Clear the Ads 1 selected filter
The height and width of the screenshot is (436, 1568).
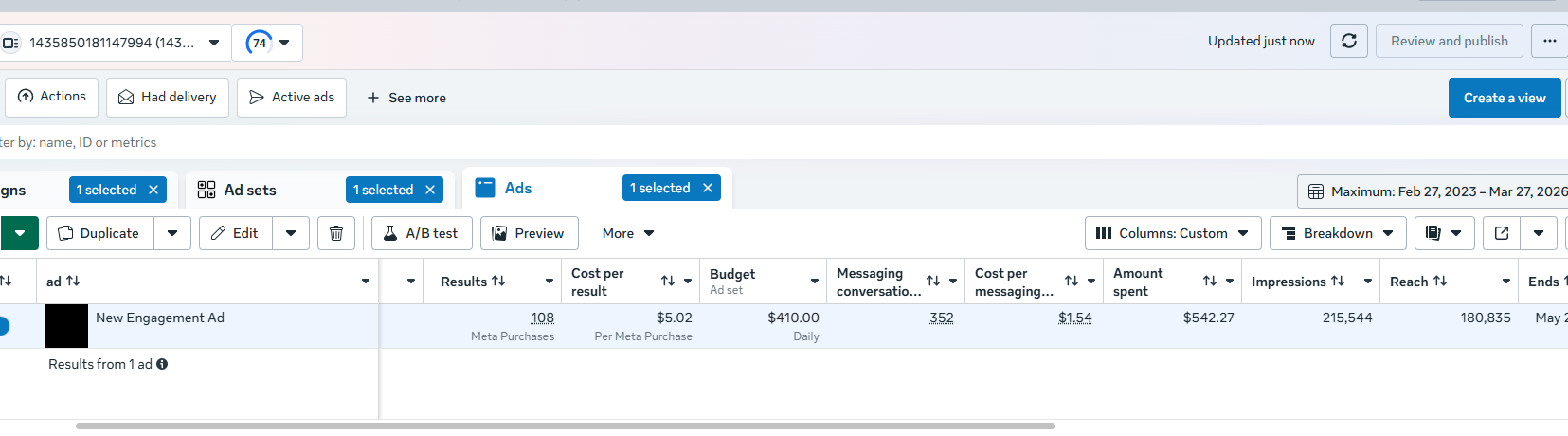click(x=708, y=189)
